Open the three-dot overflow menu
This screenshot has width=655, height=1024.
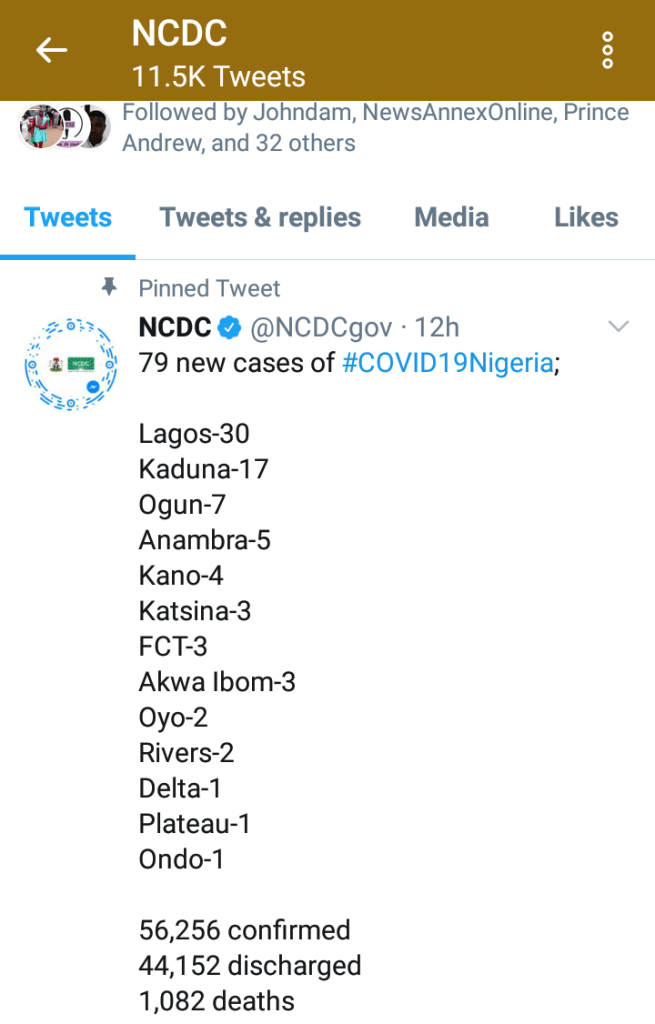[607, 50]
